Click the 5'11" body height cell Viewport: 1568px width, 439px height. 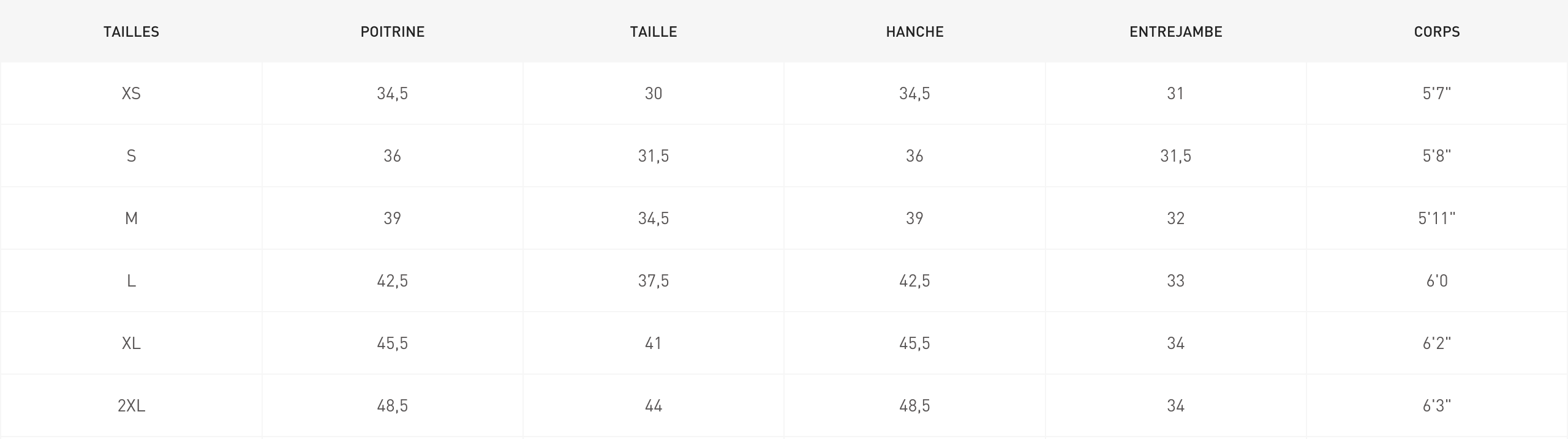click(1437, 218)
